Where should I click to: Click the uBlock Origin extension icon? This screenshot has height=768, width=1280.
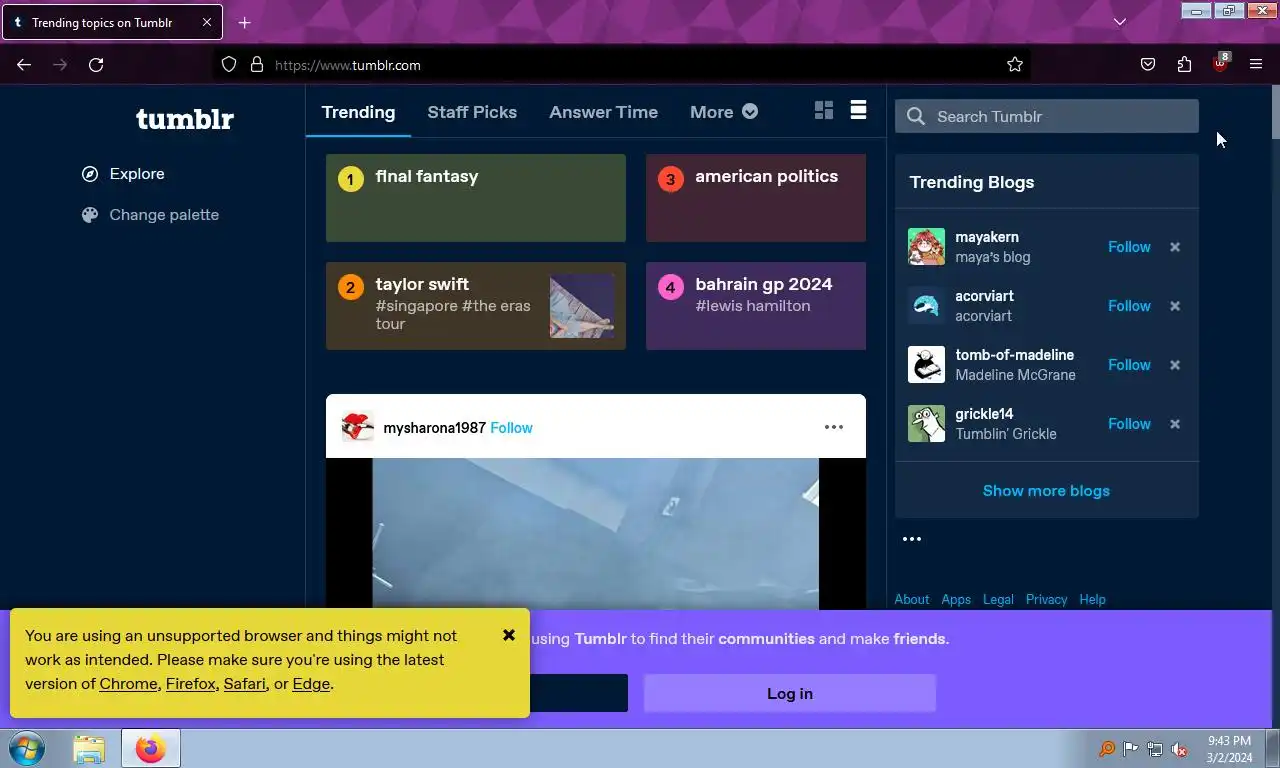click(x=1220, y=63)
